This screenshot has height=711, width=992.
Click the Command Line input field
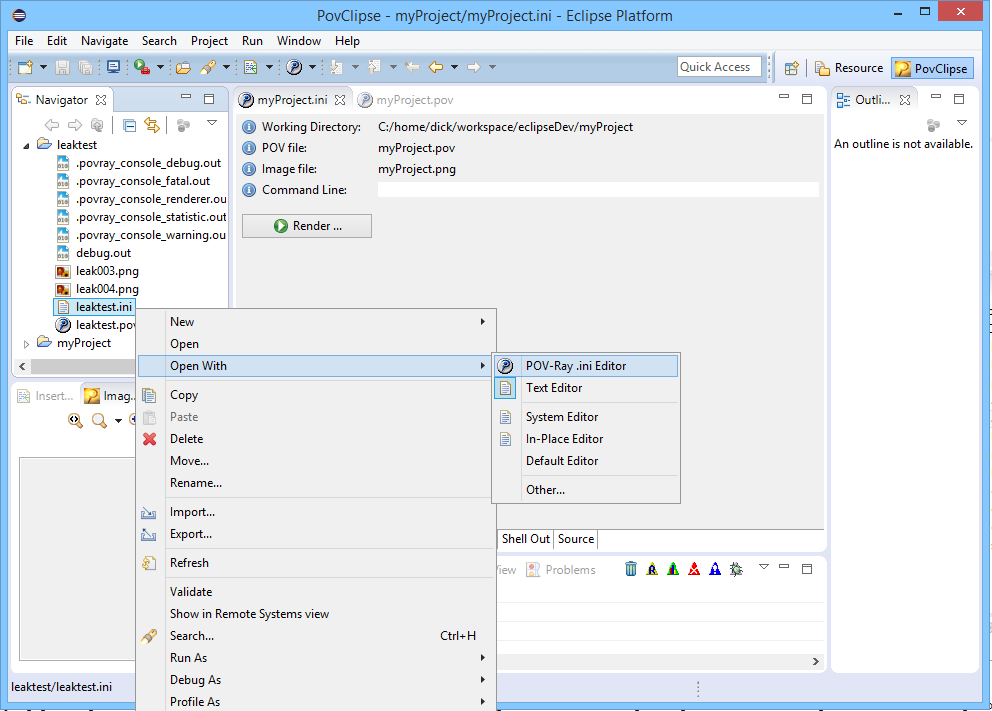pyautogui.click(x=598, y=190)
